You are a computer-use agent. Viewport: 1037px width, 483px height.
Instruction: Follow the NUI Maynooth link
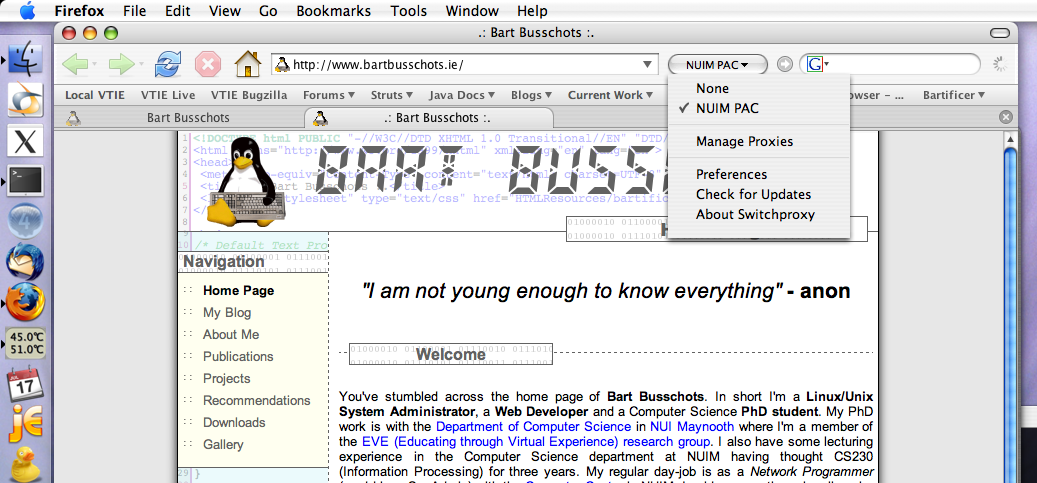point(692,426)
